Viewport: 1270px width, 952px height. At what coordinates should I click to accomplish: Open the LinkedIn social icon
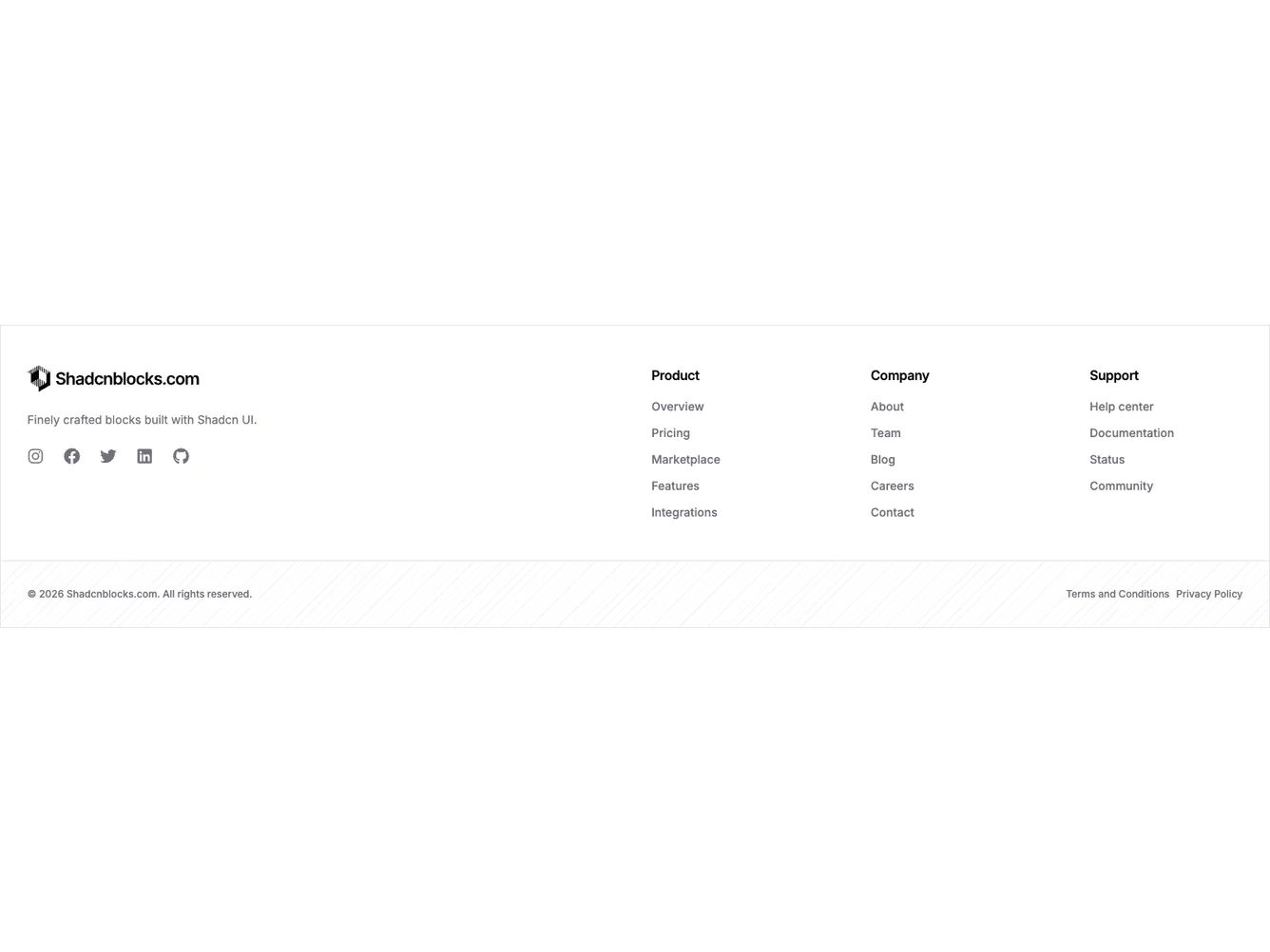point(144,456)
